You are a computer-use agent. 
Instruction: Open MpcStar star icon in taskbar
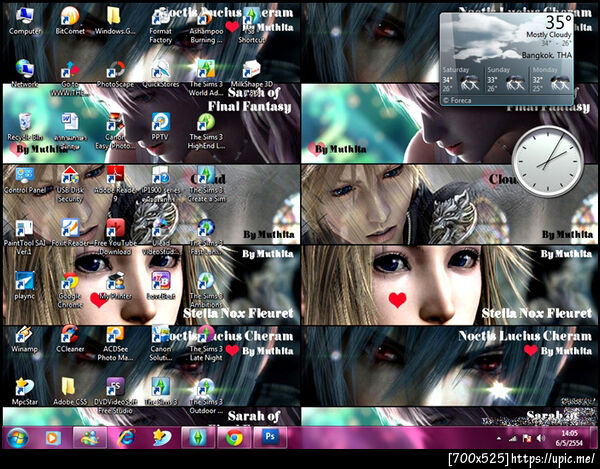coord(161,438)
